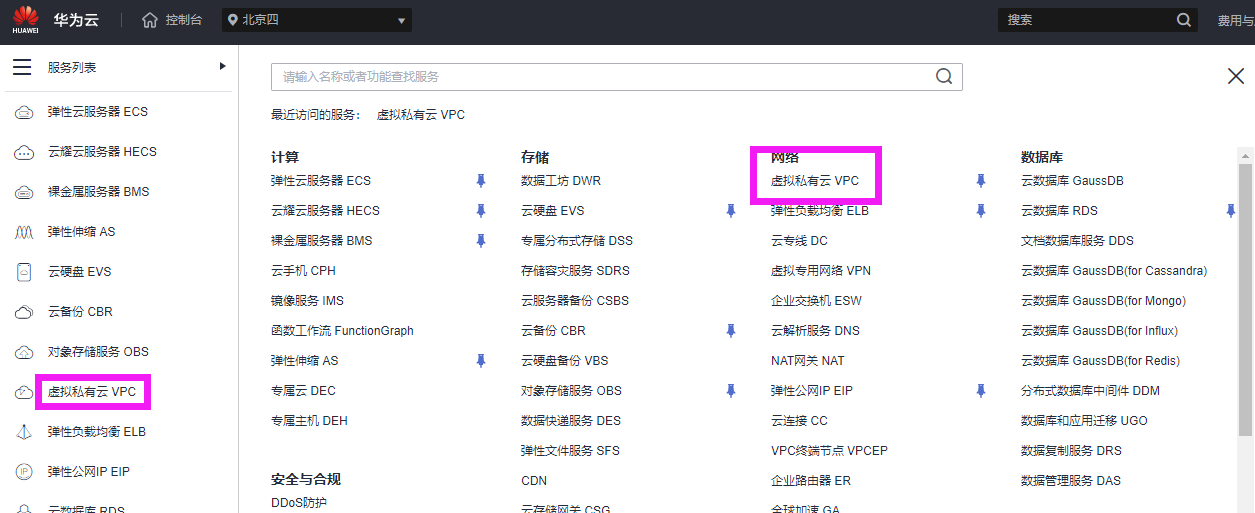Image resolution: width=1255 pixels, height=513 pixels.
Task: Open 对象存储服务 OBS in sidebar
Action: (x=98, y=352)
